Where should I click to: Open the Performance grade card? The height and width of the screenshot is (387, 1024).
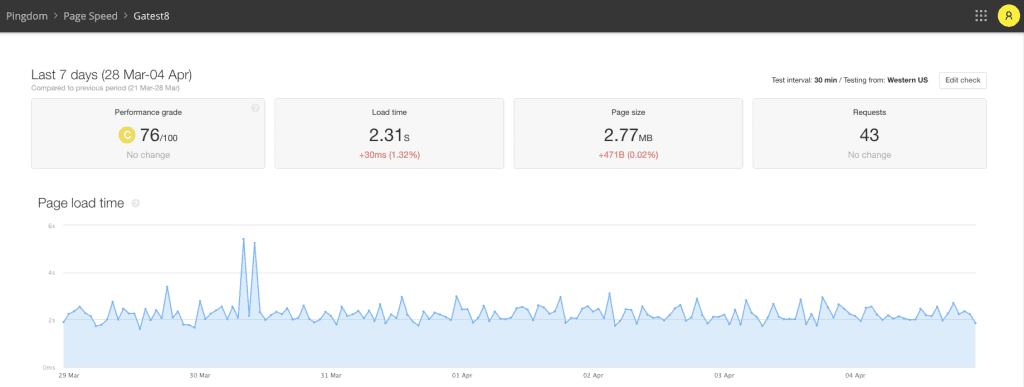pos(148,134)
